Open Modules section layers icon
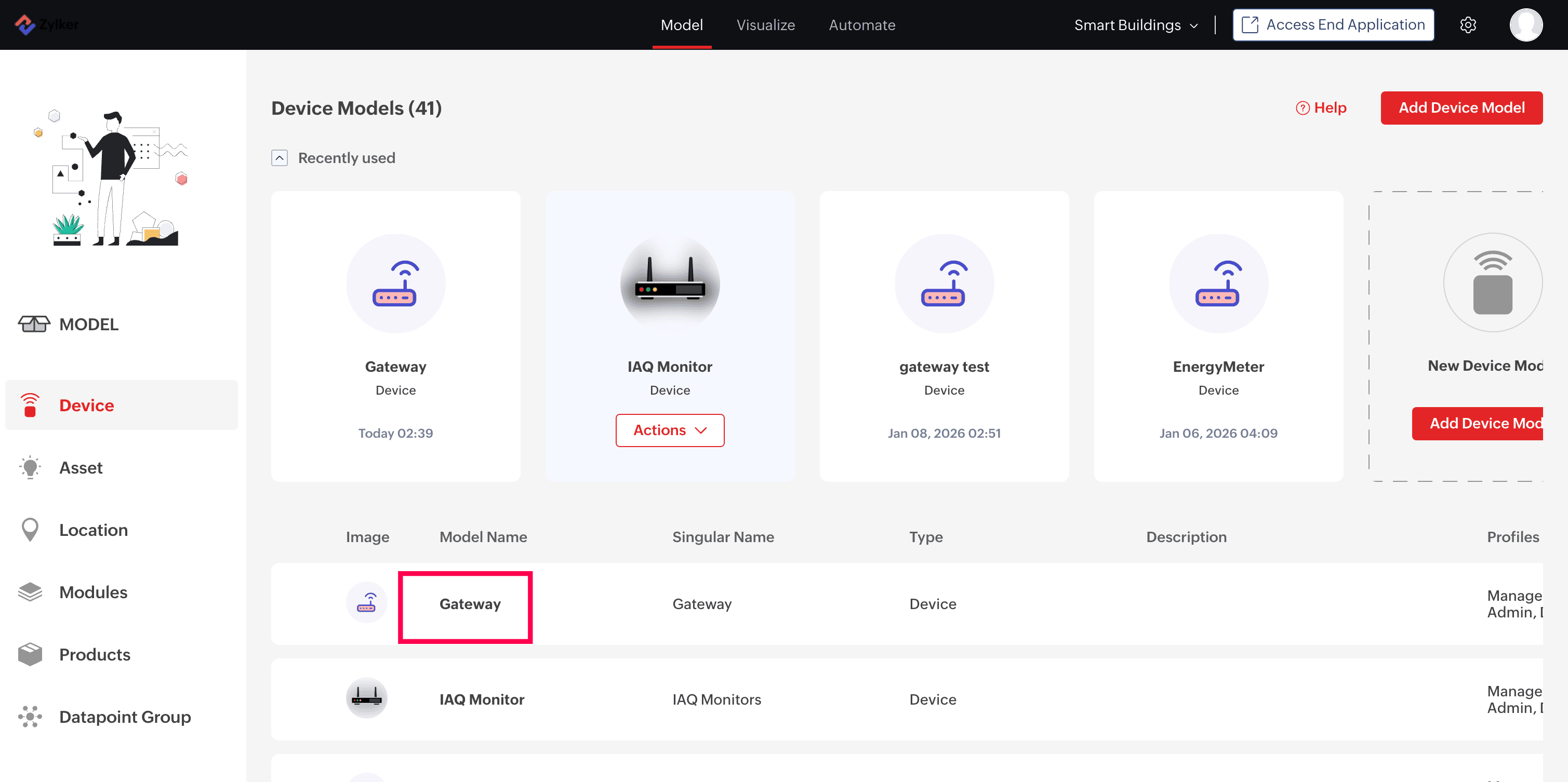This screenshot has width=1568, height=782. pos(30,591)
